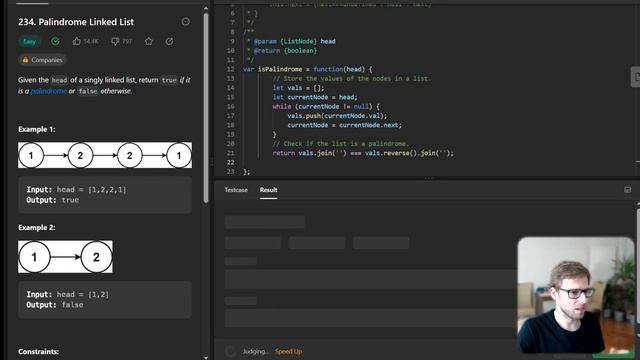Click the green solved checkmark icon
The height and width of the screenshot is (360, 640).
56,41
